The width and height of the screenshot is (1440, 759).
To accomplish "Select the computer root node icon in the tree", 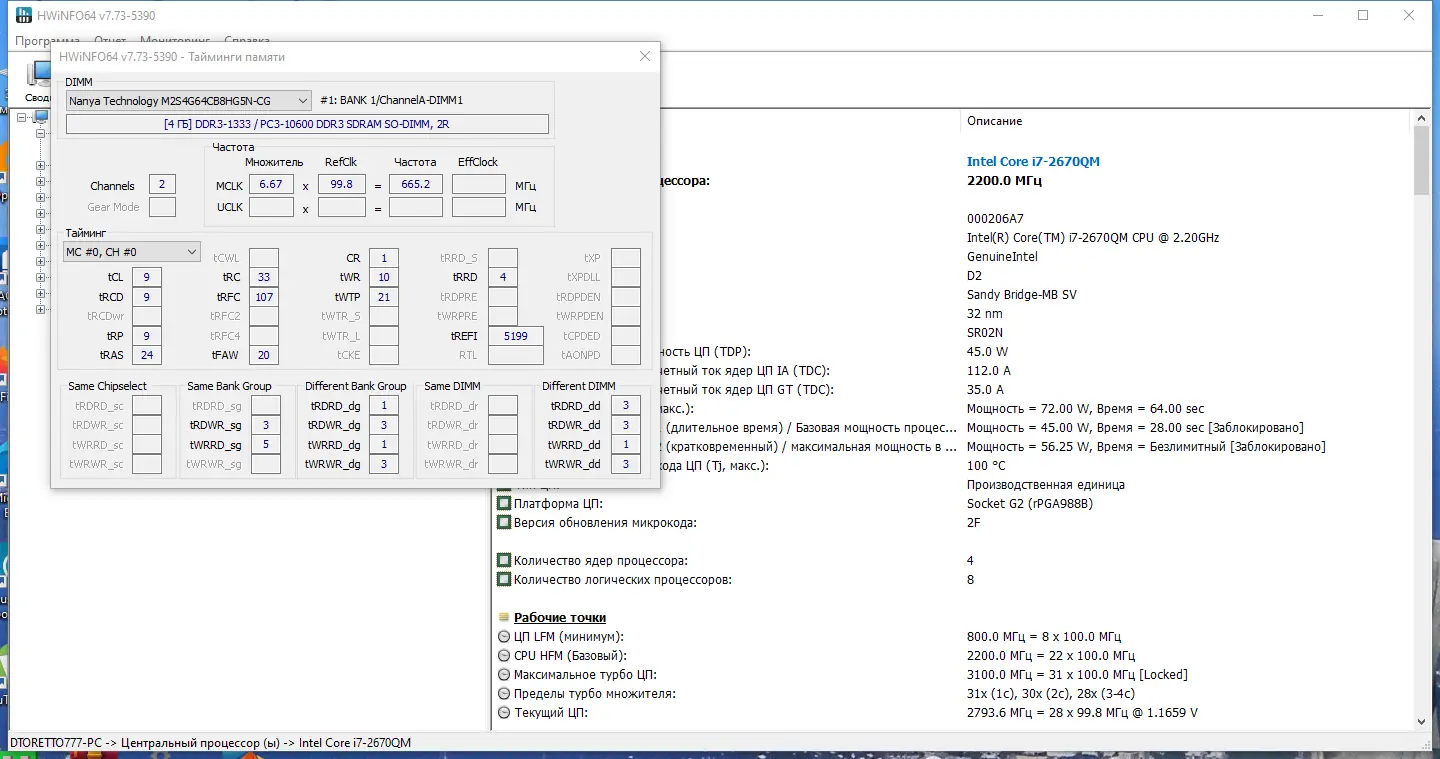I will click(x=41, y=117).
